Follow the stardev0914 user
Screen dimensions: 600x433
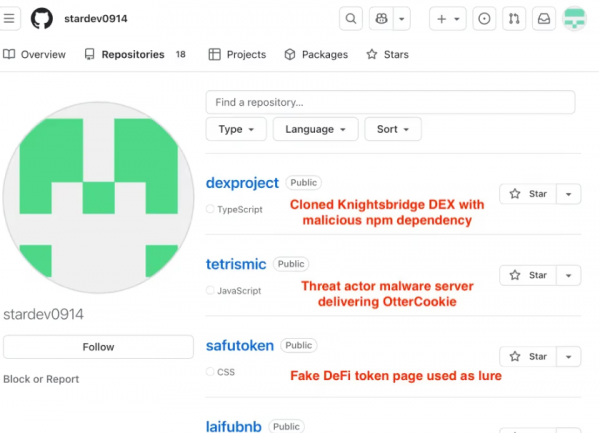(98, 347)
